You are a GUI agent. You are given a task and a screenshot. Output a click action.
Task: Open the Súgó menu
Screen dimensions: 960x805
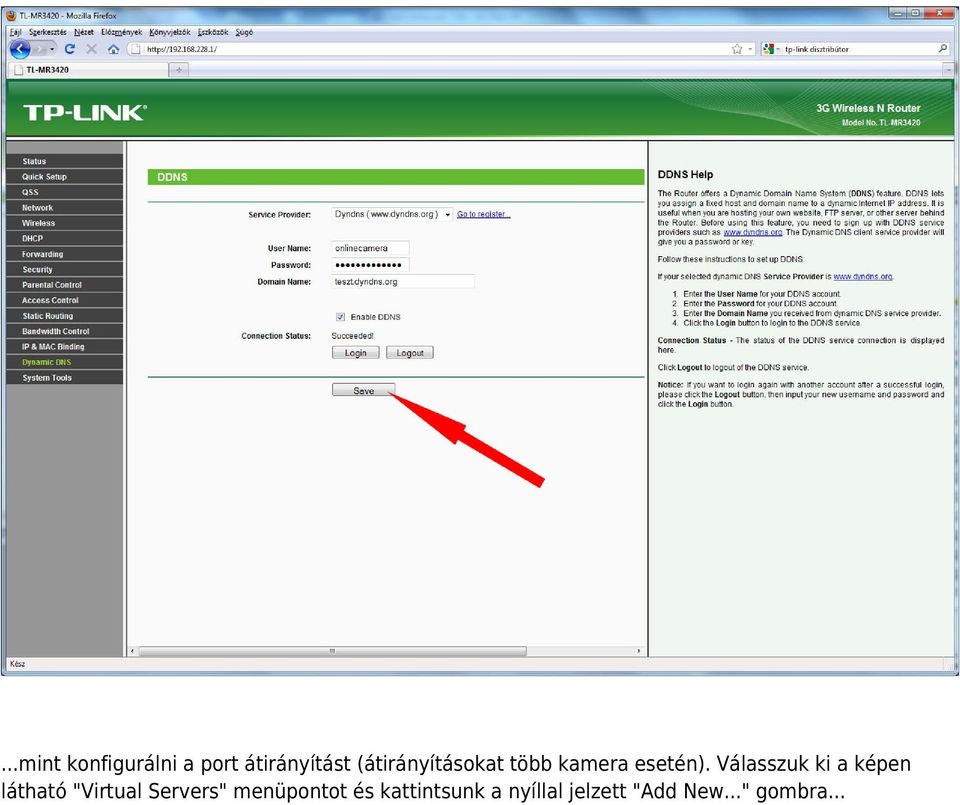point(244,32)
